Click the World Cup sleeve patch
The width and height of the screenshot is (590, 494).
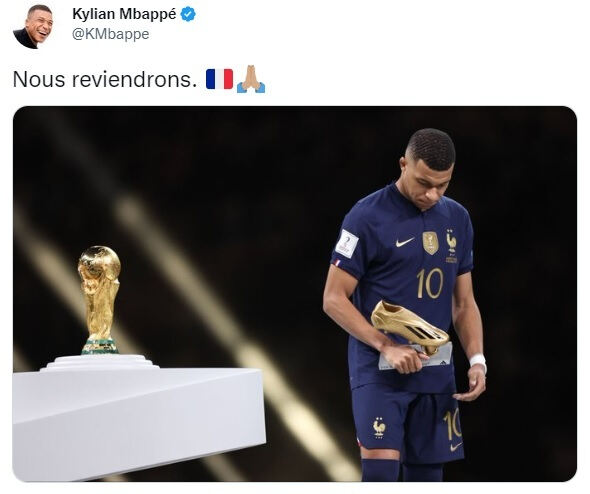347,244
